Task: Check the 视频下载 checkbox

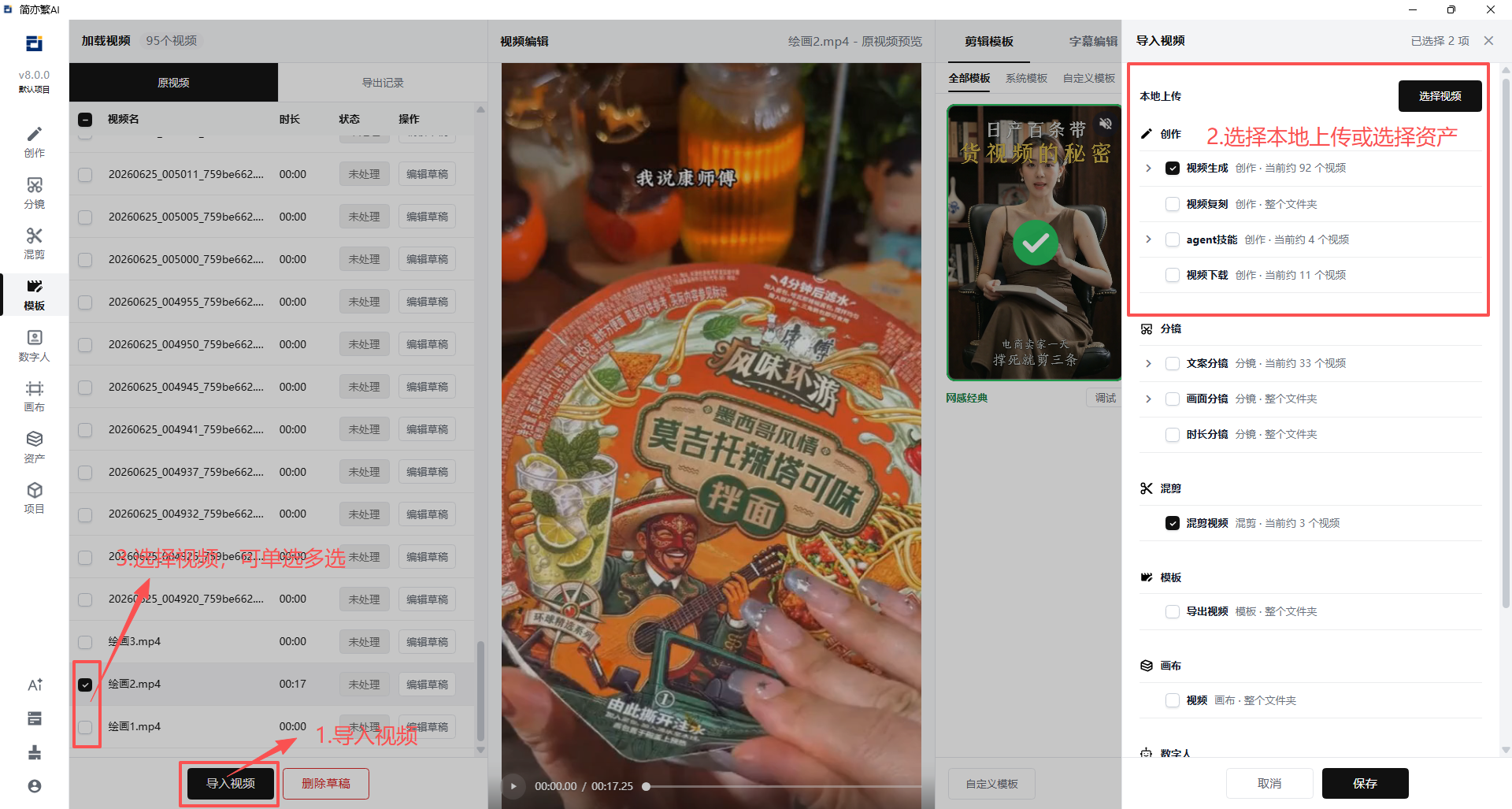Action: [1173, 275]
